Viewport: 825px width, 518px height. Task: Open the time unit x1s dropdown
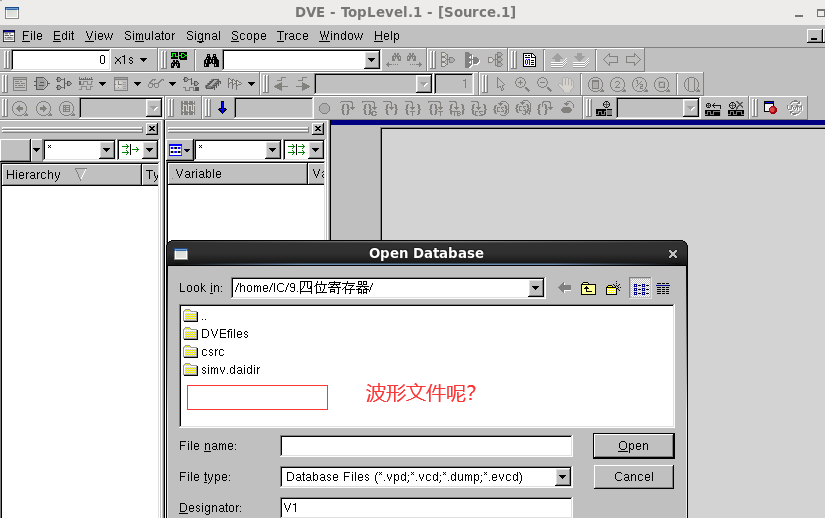pos(143,60)
